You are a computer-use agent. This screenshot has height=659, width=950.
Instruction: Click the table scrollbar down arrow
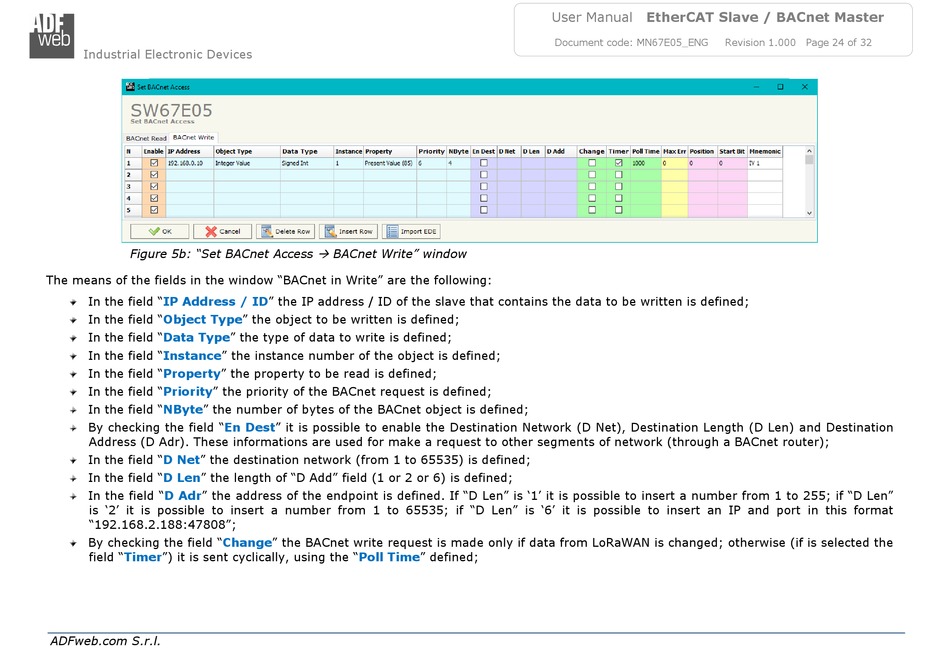[x=809, y=213]
